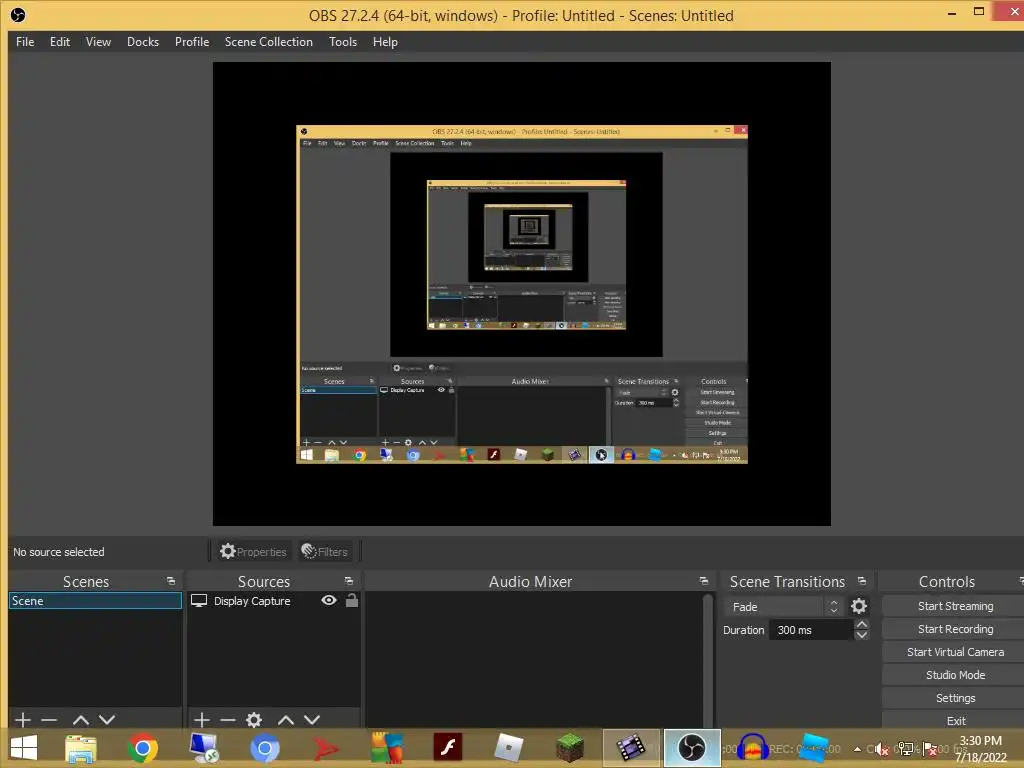Click the Duration 300 ms field
The image size is (1024, 768).
pos(811,630)
